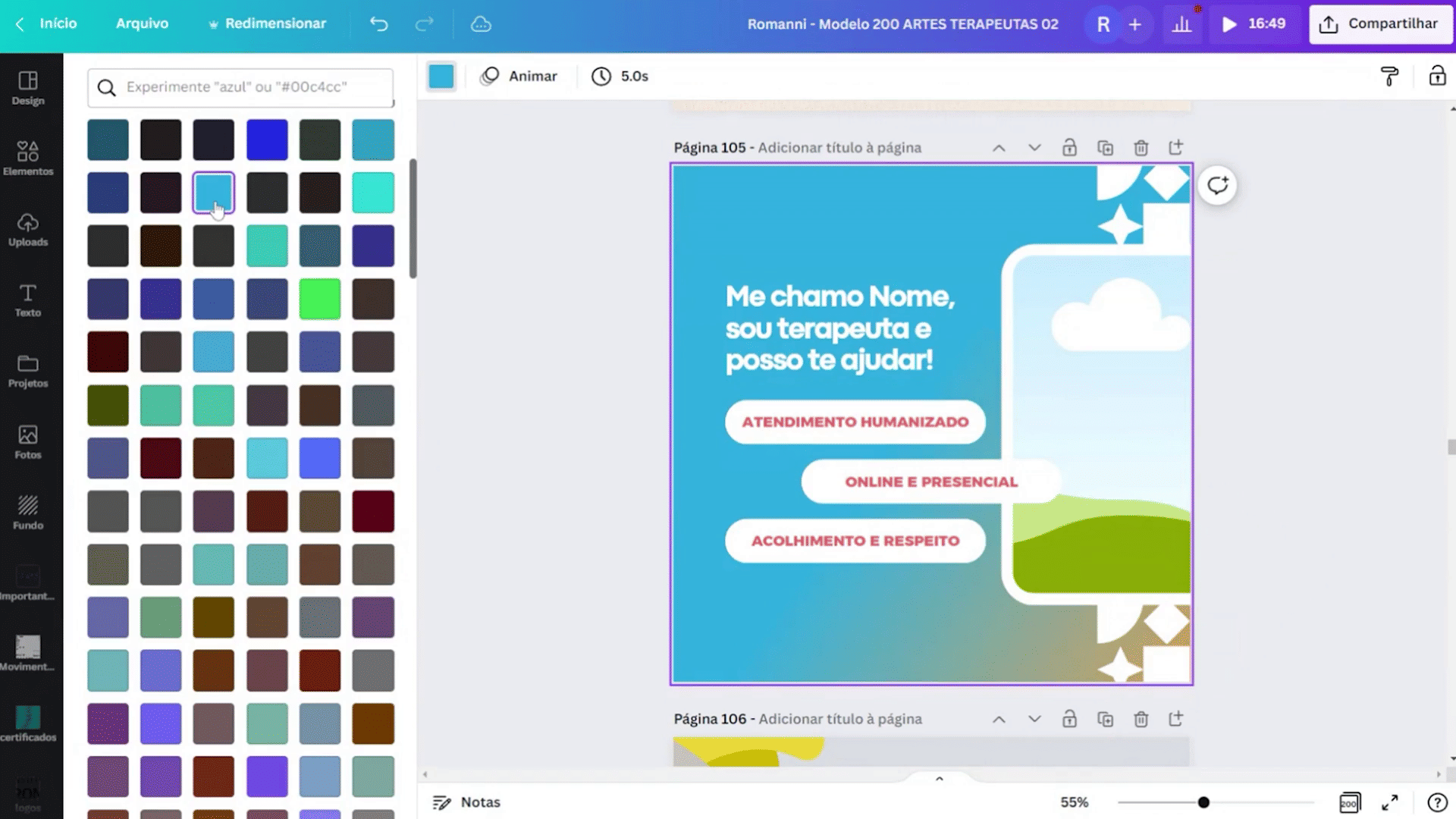Select the bright green color swatch
Image resolution: width=1456 pixels, height=819 pixels.
(x=320, y=299)
